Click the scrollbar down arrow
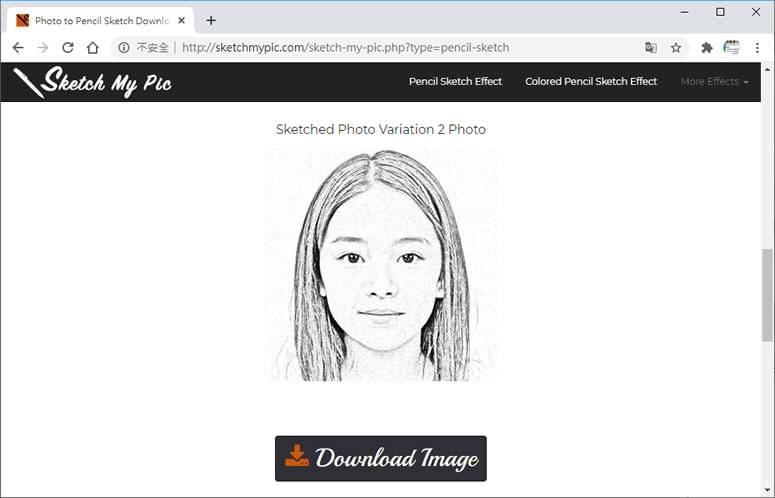 768,491
